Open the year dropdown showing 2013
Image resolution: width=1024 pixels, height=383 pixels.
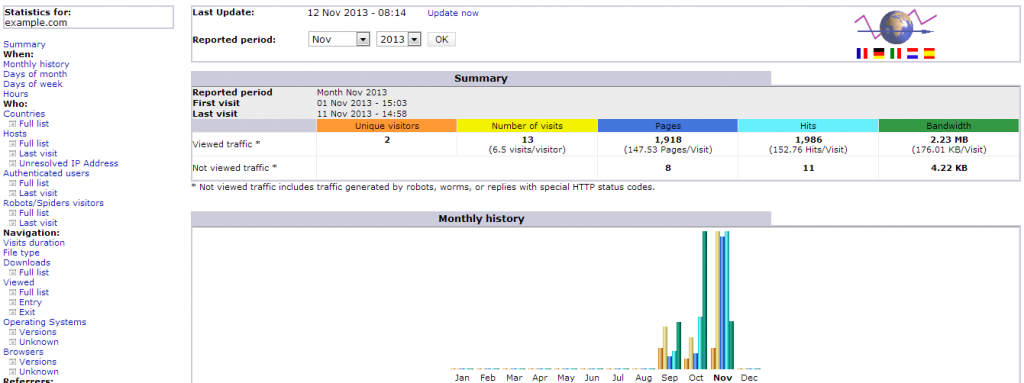[x=398, y=39]
